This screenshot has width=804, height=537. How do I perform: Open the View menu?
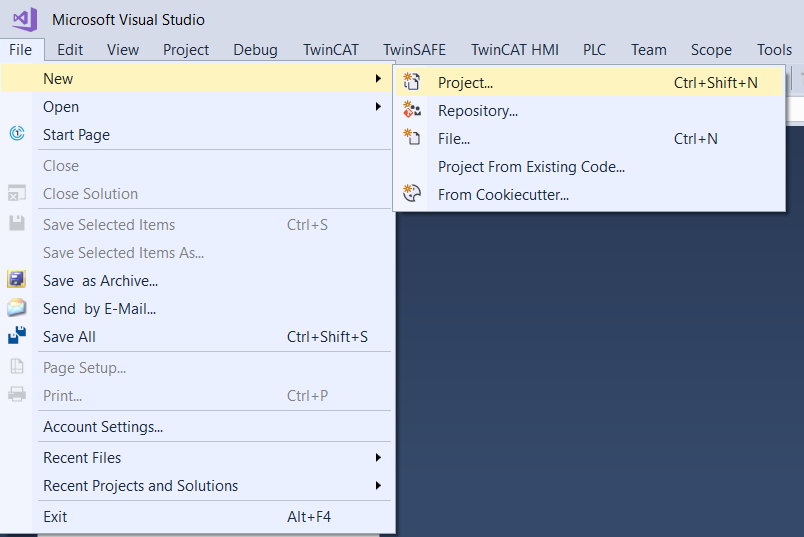click(x=123, y=50)
